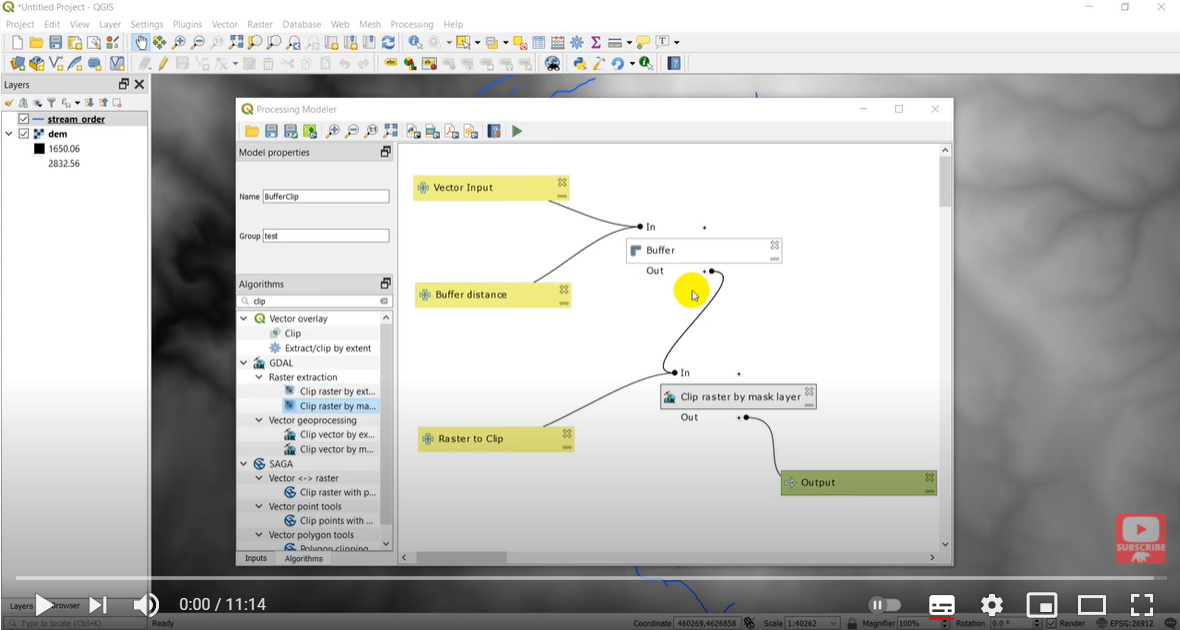
Task: Collapse the Vector overlay algorithm group
Action: 242,318
